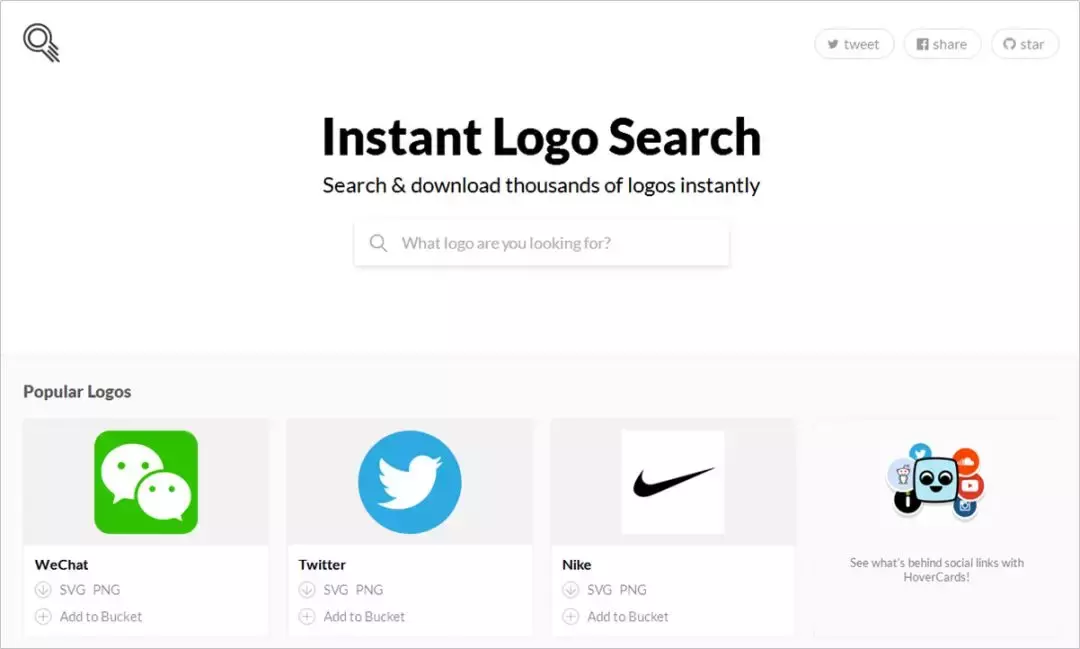Select the Nike swoosh logo thumbnail

tap(673, 482)
